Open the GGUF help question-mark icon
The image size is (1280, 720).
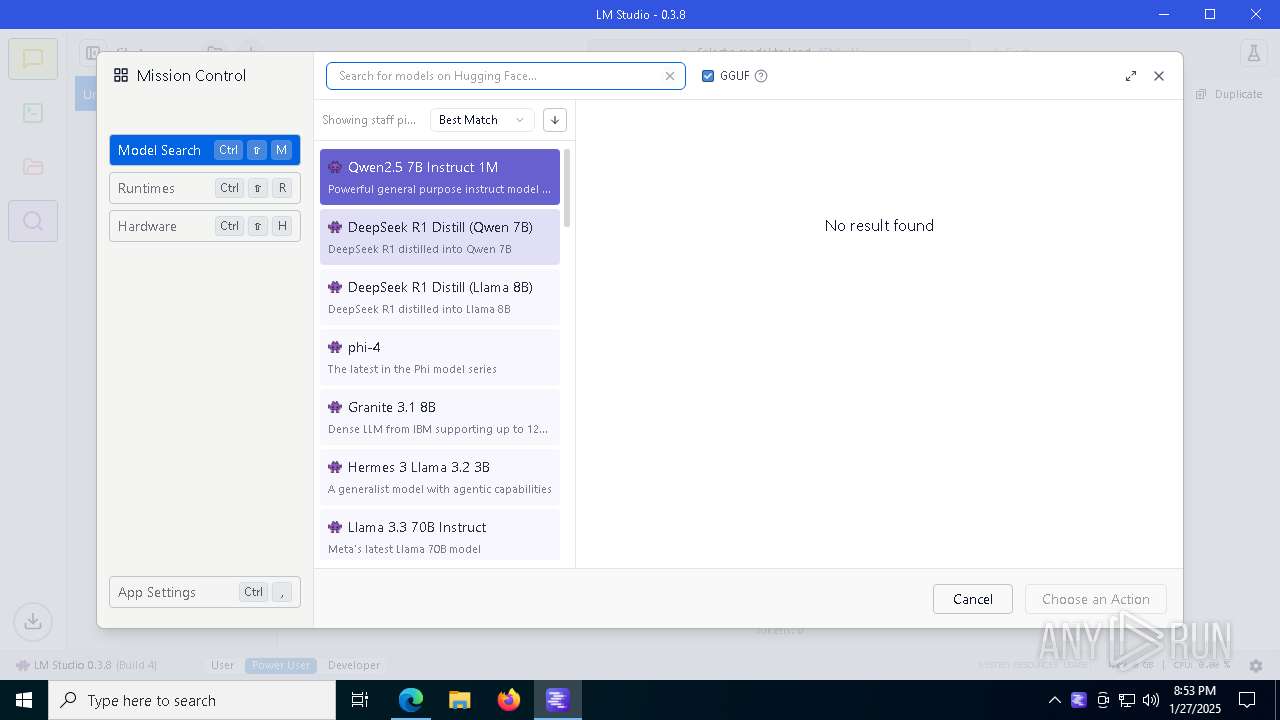(761, 76)
